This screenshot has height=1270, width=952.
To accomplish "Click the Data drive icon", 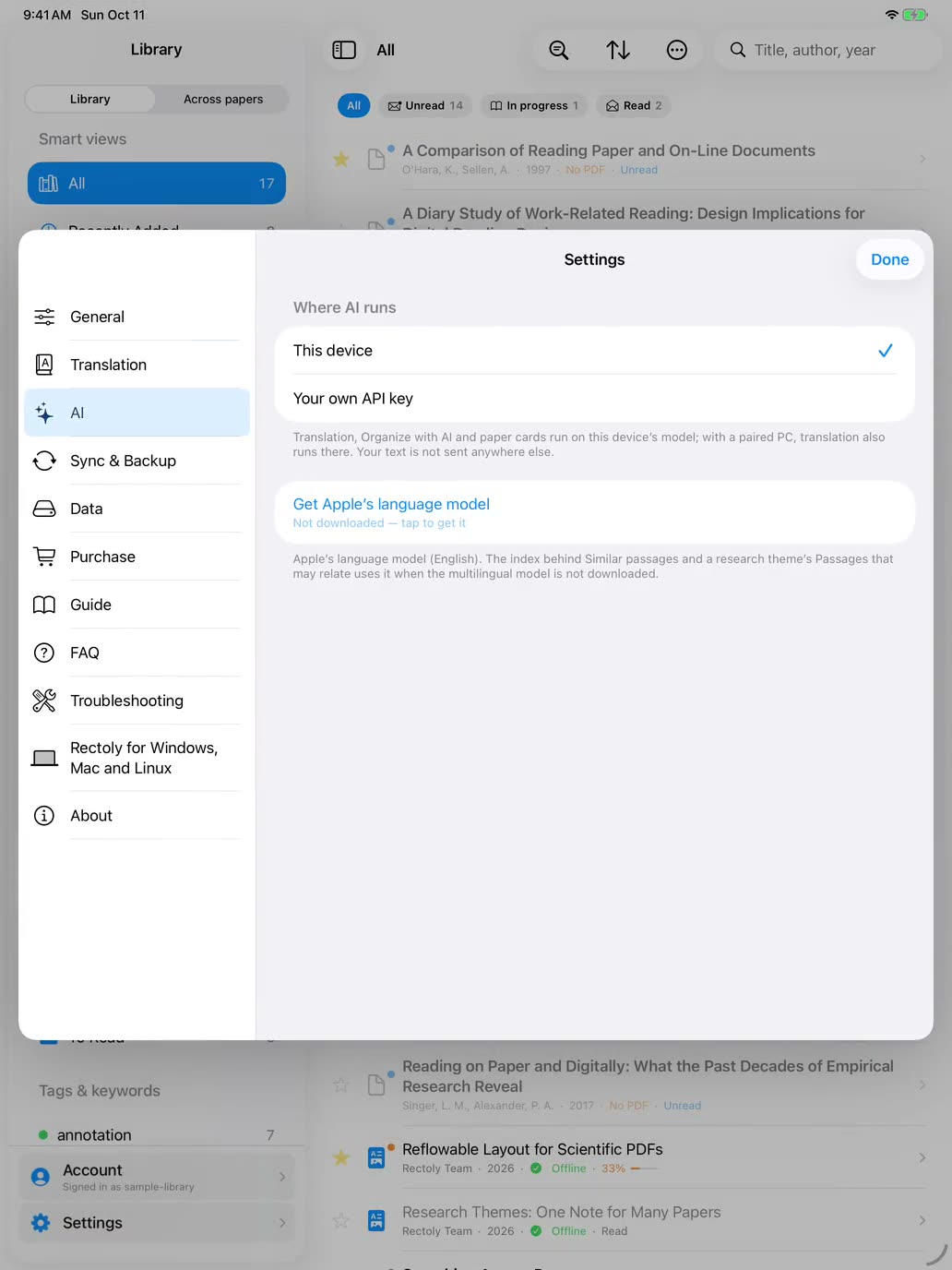I will coord(44,509).
